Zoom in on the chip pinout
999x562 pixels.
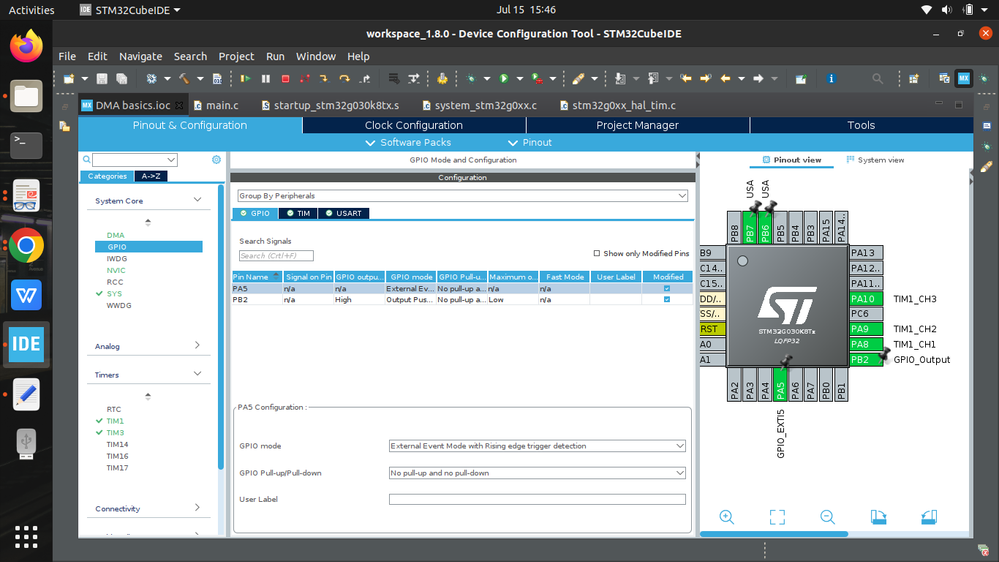[726, 517]
